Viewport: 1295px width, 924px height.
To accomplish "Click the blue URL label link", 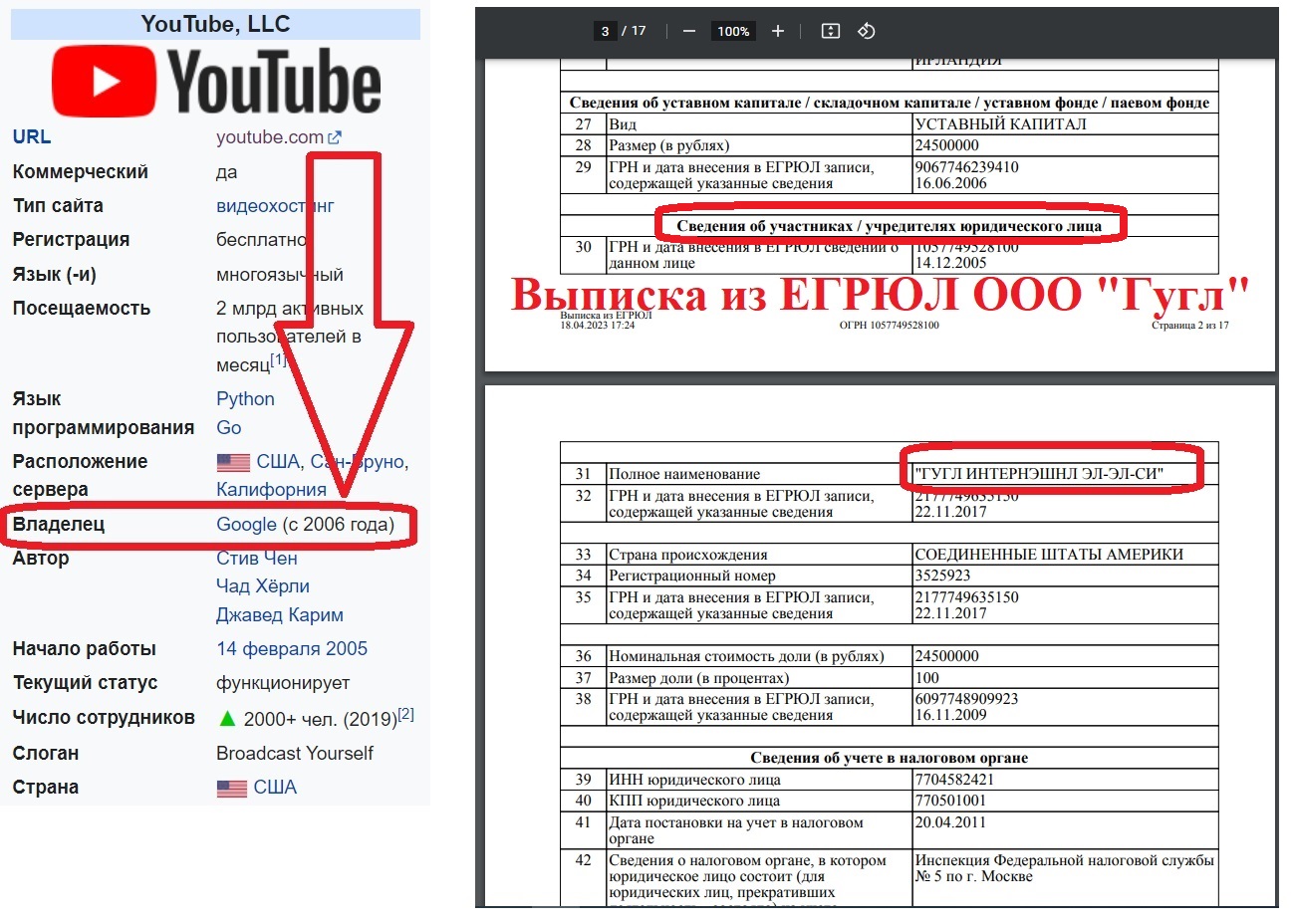I will pos(32,137).
